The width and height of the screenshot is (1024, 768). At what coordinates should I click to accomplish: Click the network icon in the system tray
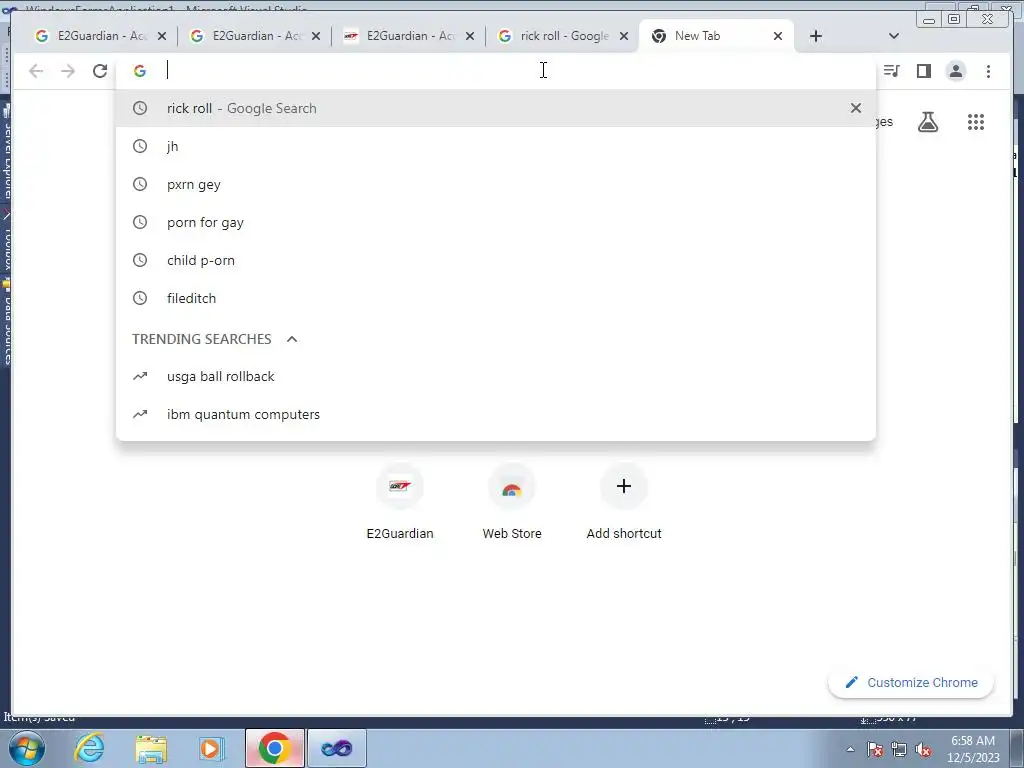point(899,749)
